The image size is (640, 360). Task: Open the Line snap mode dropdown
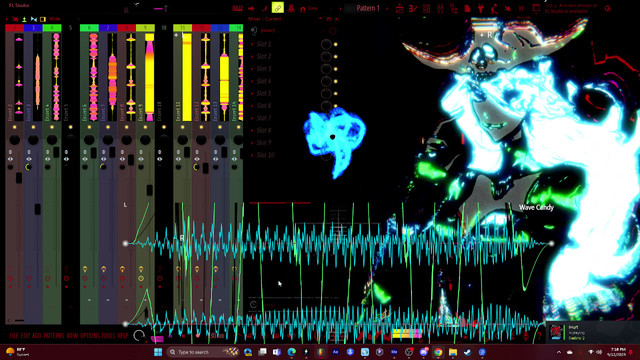[x=313, y=8]
